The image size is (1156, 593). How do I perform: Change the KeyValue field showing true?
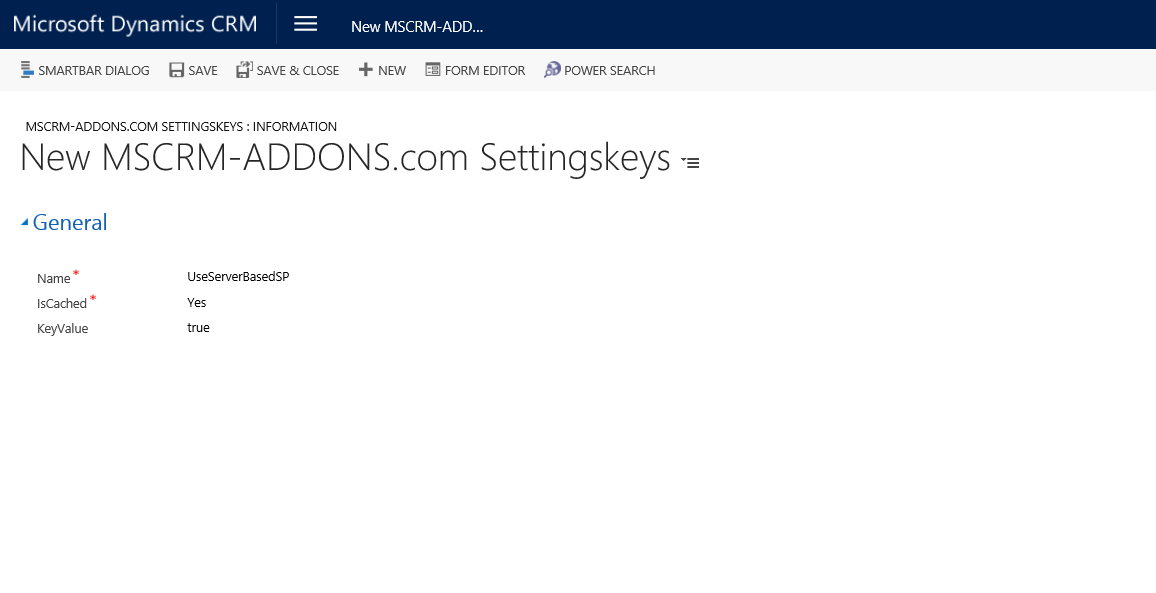pos(198,327)
